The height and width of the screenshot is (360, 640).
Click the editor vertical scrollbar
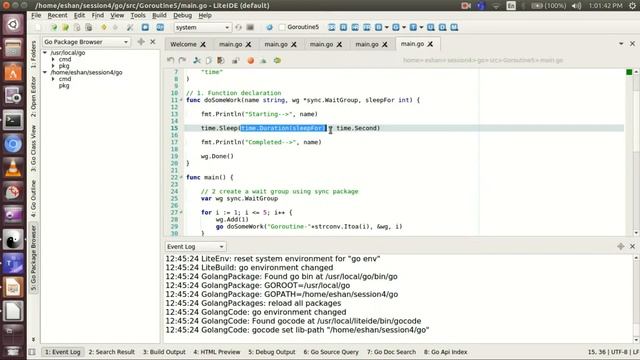pyautogui.click(x=636, y=153)
